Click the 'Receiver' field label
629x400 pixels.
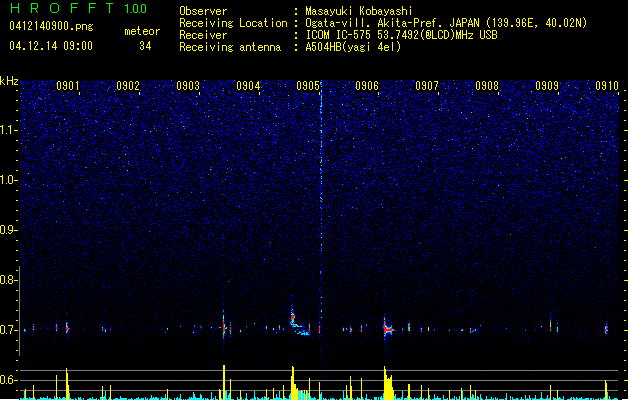(203, 35)
